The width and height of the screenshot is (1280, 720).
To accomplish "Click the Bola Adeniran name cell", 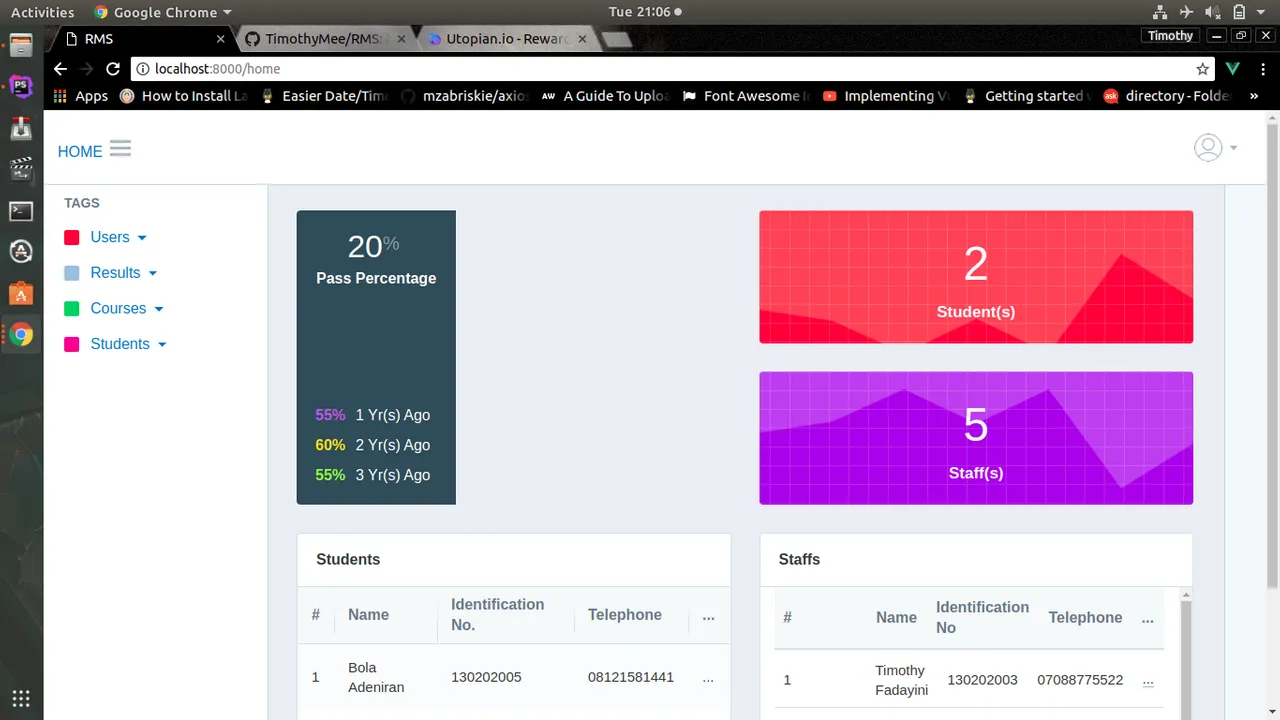I will pyautogui.click(x=376, y=677).
